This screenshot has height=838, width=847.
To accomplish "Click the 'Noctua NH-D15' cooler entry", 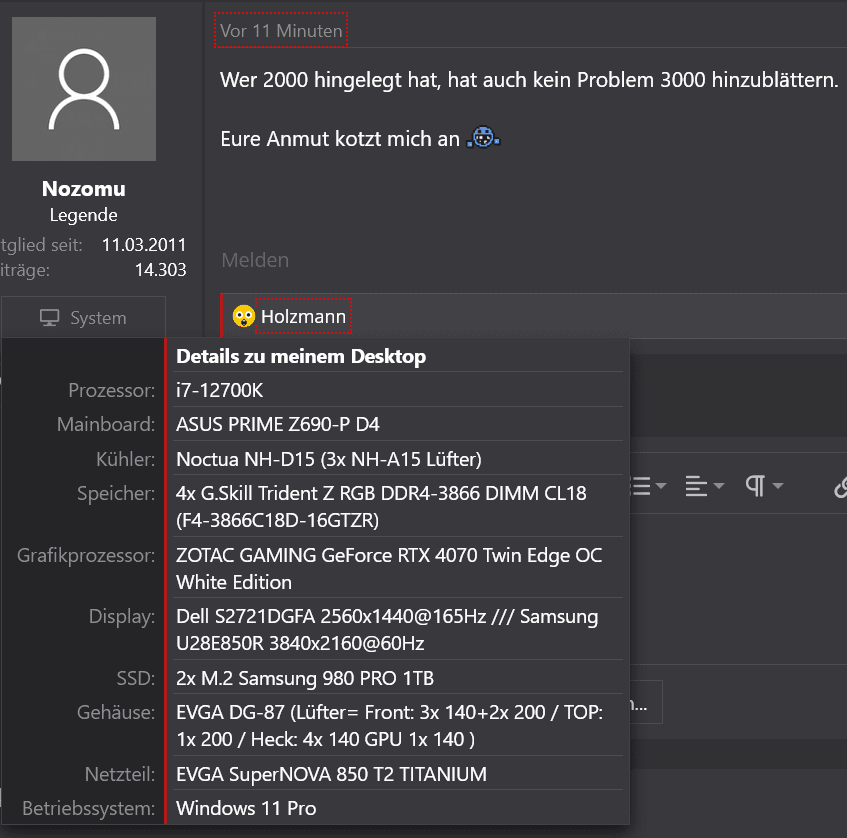I will [328, 459].
